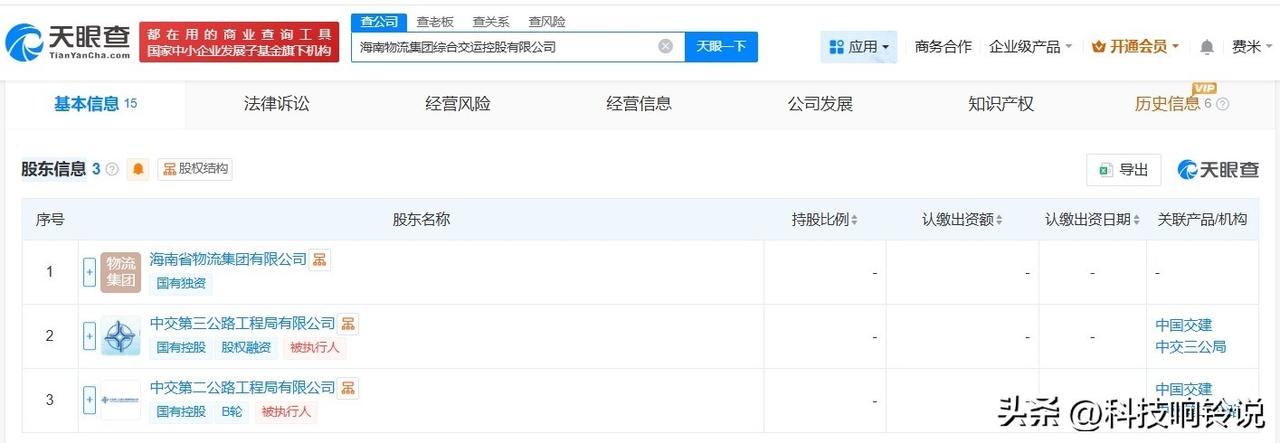1280x443 pixels.
Task: Open 中交三局 related link
Action: pyautogui.click(x=1190, y=347)
